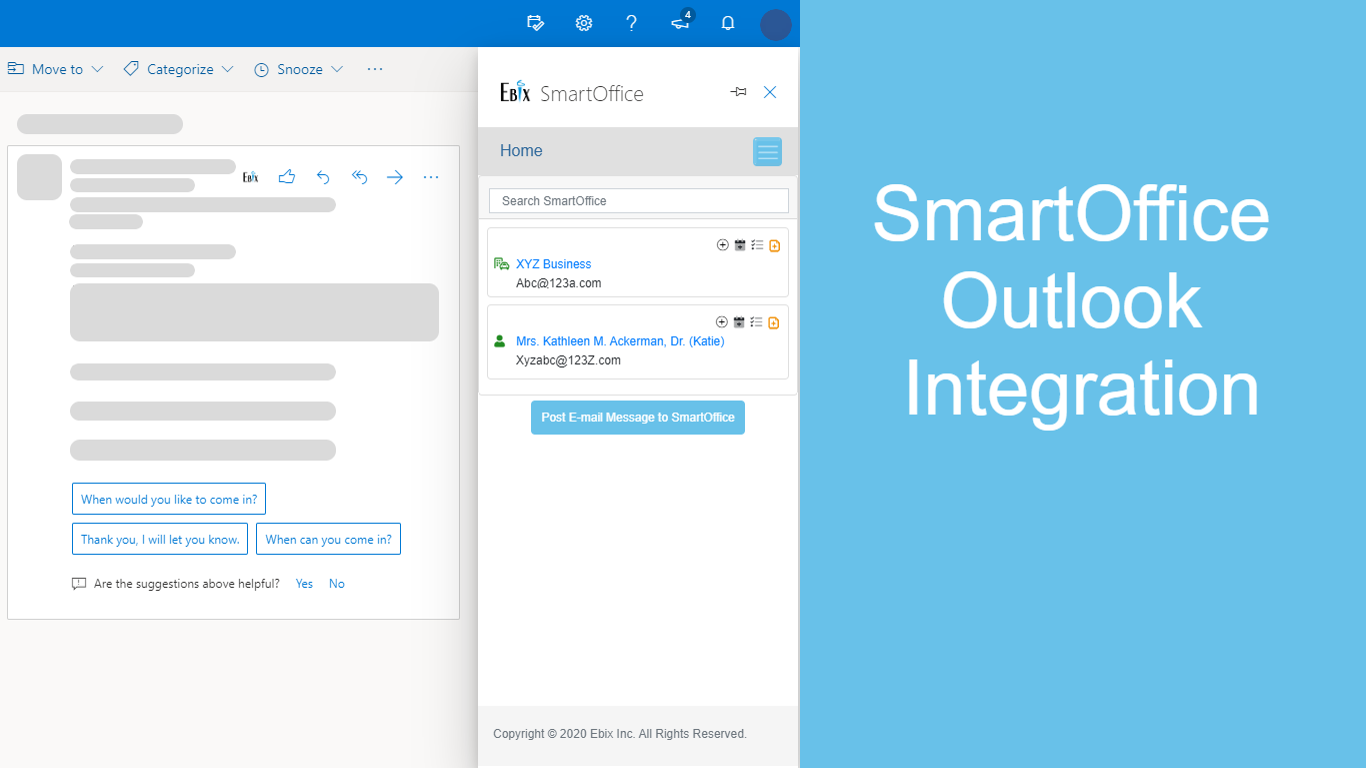This screenshot has height=768, width=1366.
Task: Click the green person icon beside Kathleen Ackerman
Action: point(500,341)
